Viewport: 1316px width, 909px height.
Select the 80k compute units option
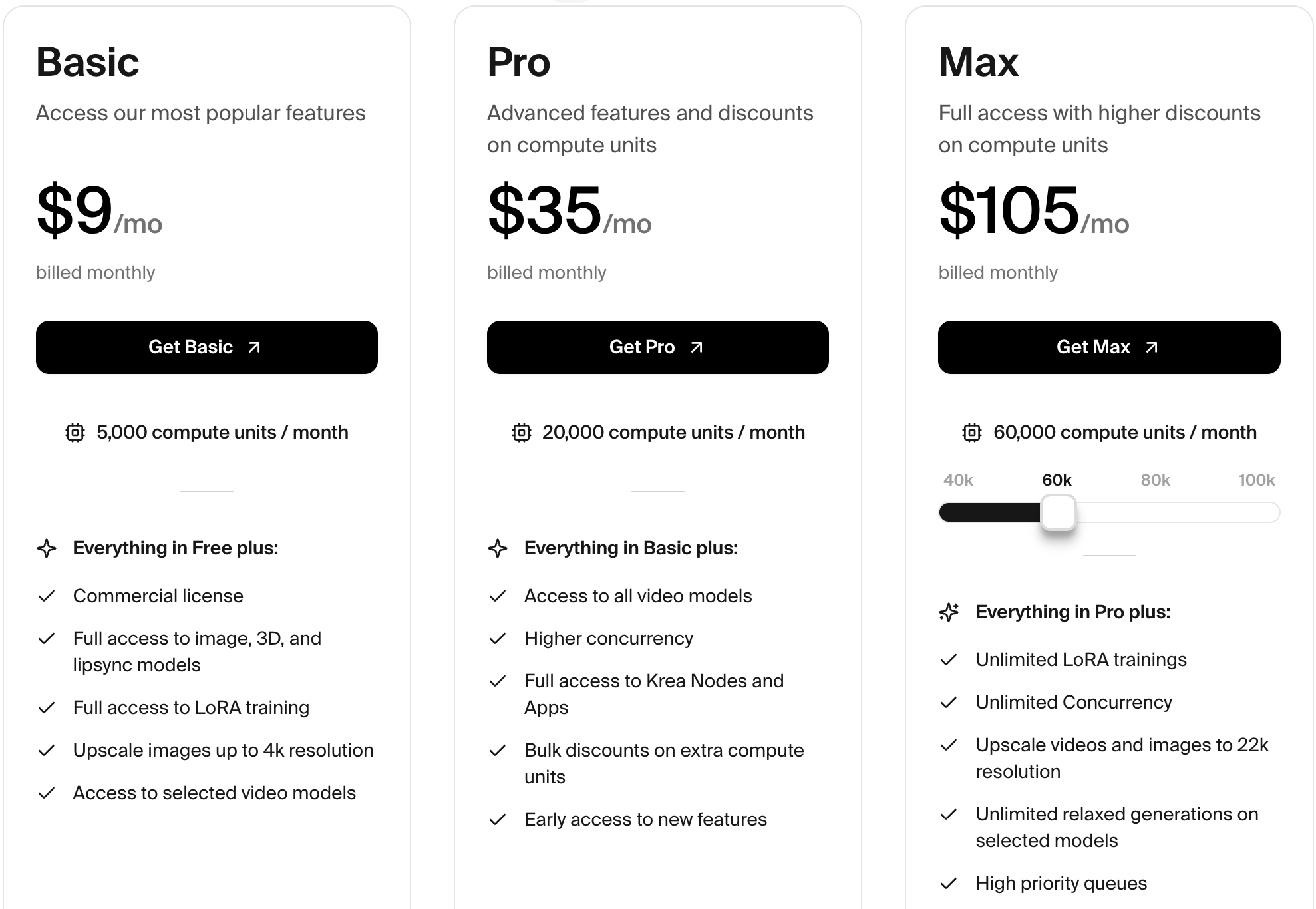click(1155, 480)
